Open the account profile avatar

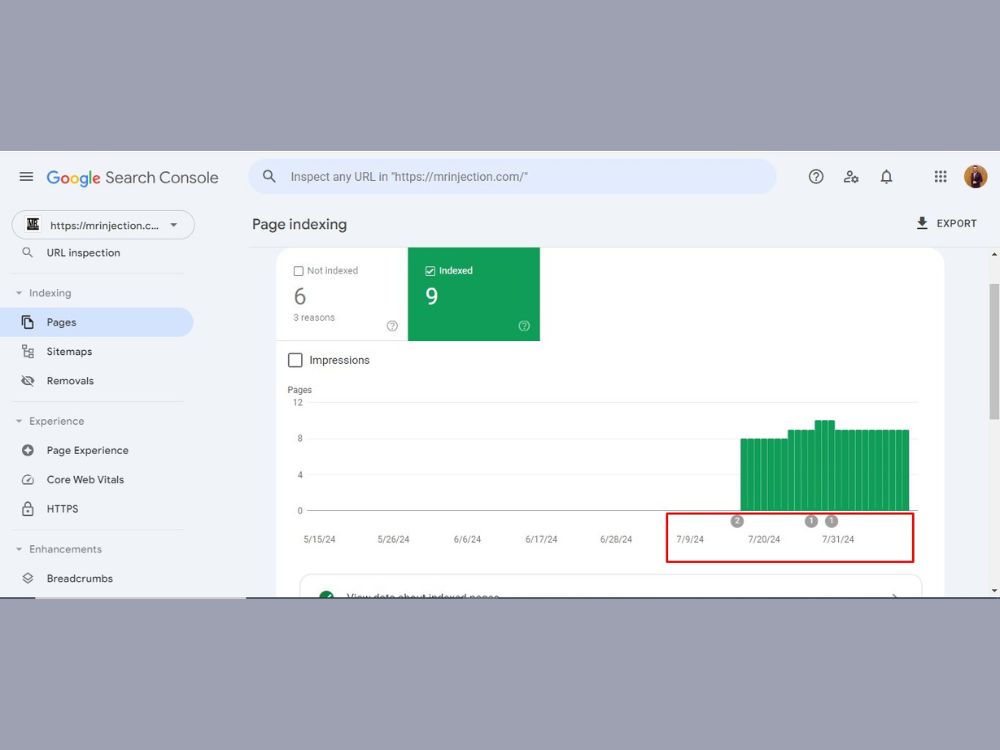[x=975, y=177]
